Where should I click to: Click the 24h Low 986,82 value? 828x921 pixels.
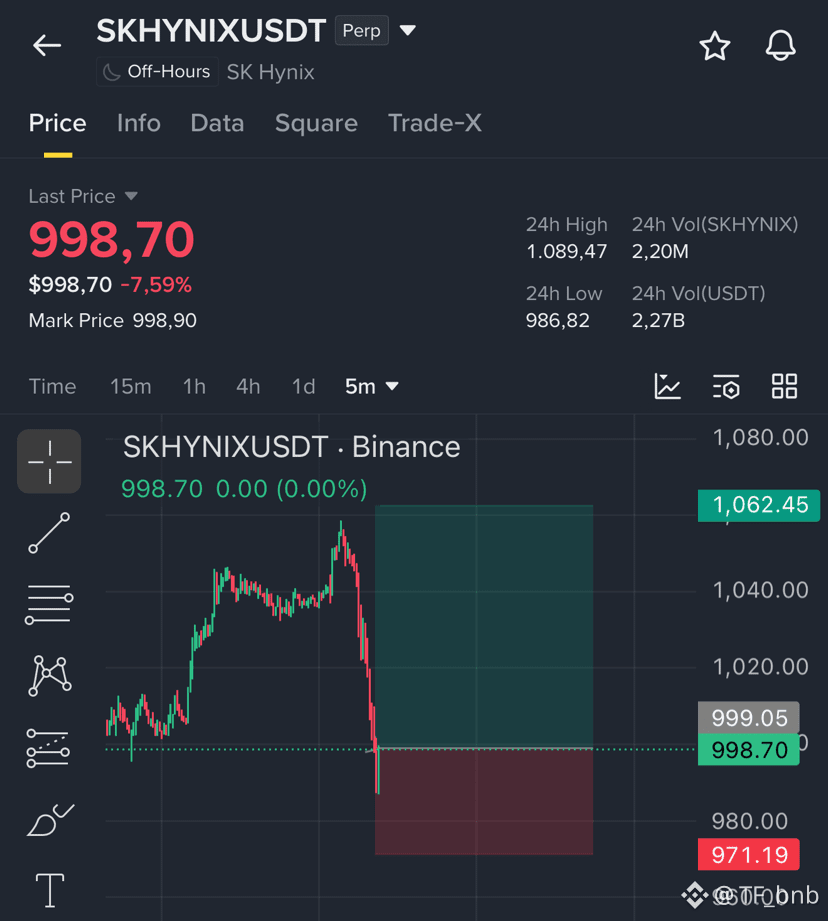click(x=557, y=321)
